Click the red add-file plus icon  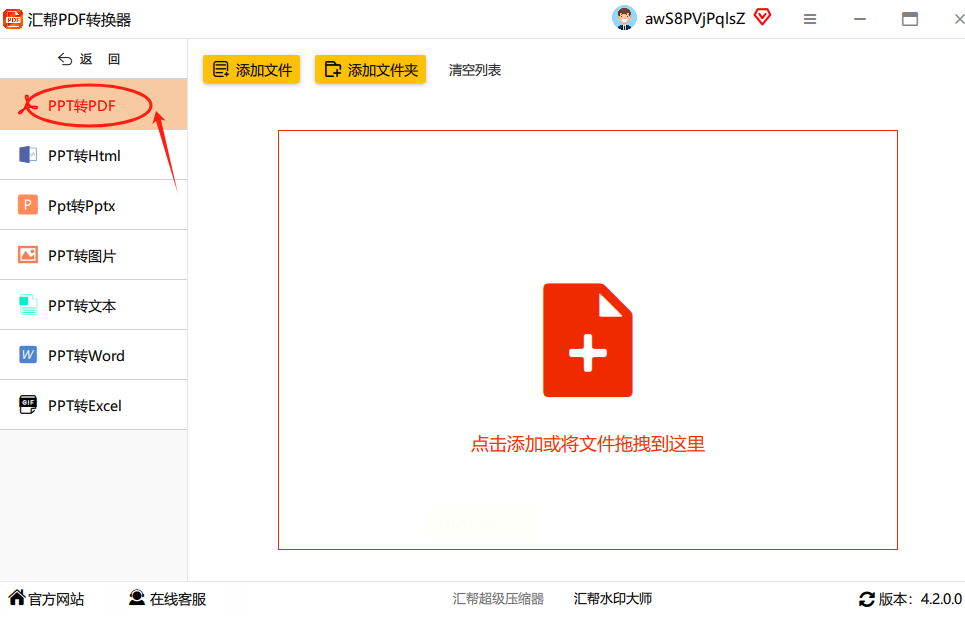click(588, 340)
